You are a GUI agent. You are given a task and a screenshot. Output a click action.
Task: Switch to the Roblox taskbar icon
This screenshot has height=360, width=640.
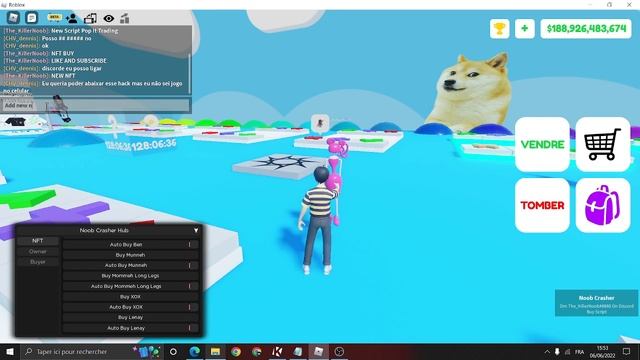point(319,351)
